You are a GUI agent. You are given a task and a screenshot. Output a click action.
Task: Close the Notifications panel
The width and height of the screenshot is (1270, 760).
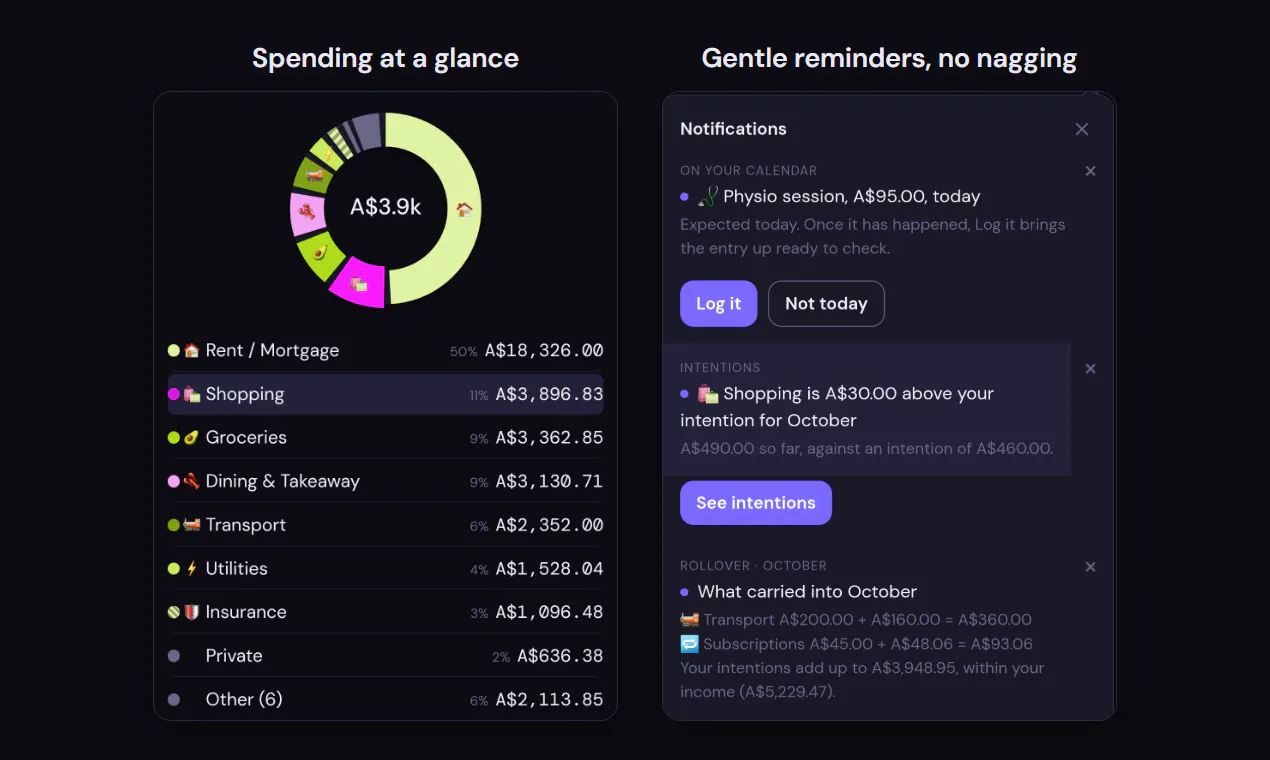pos(1082,129)
